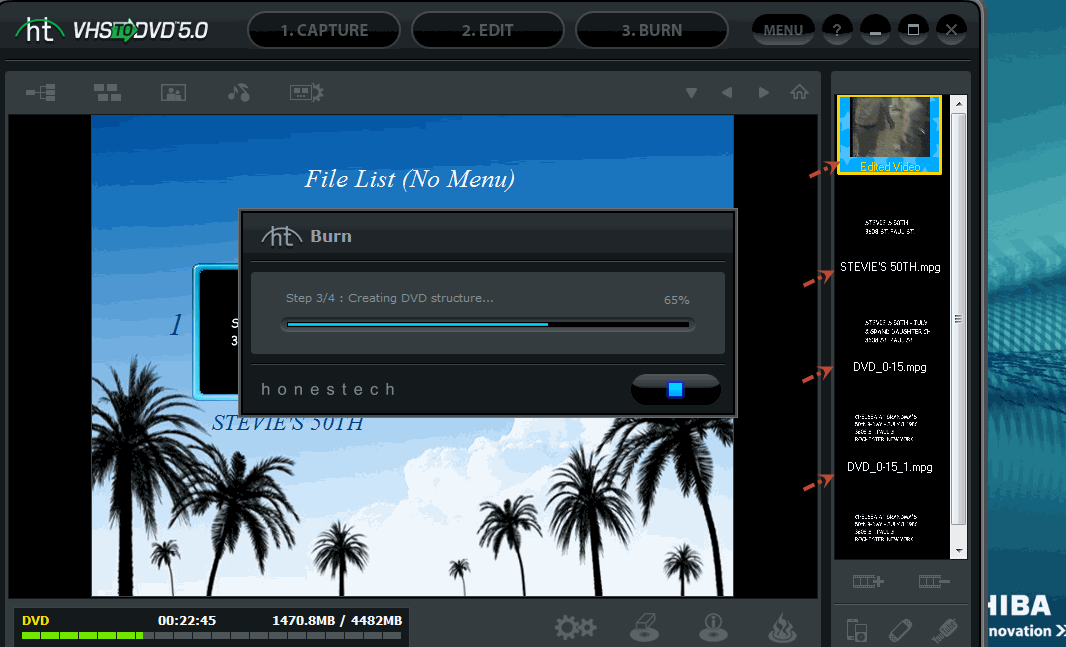Go to the previous menu page arrow

[727, 92]
